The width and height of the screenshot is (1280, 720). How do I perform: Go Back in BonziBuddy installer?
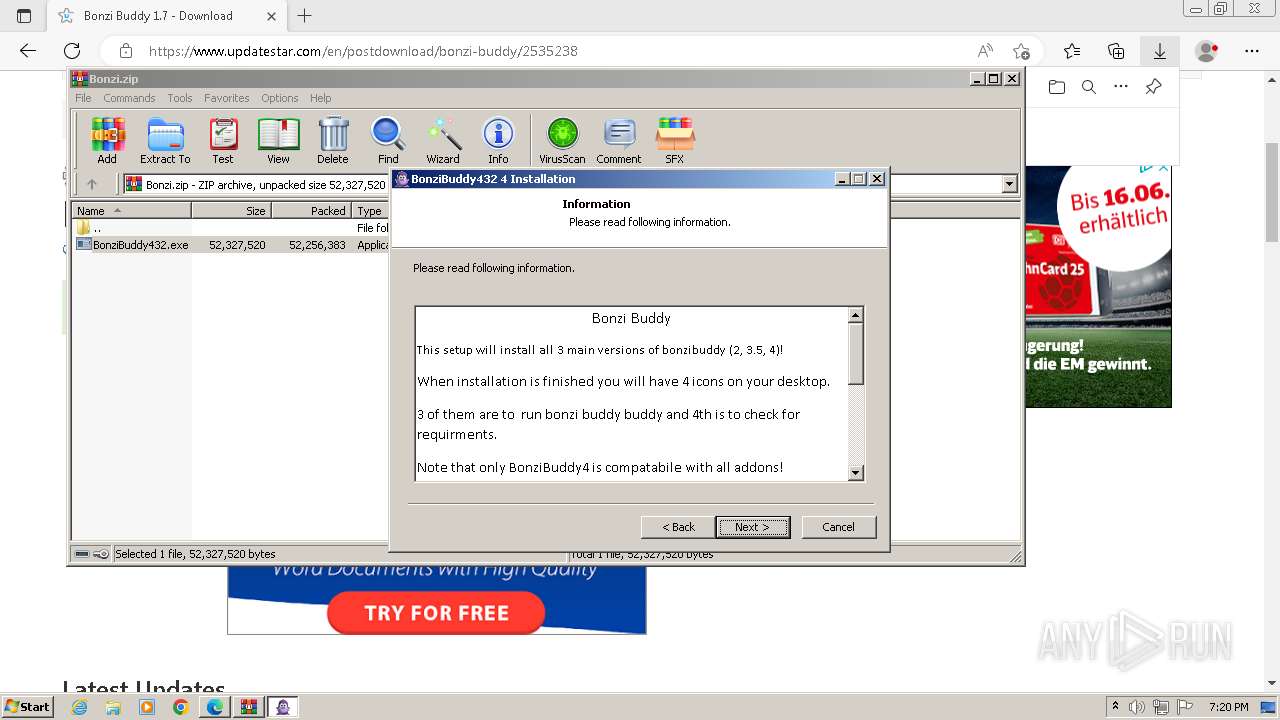(x=678, y=527)
